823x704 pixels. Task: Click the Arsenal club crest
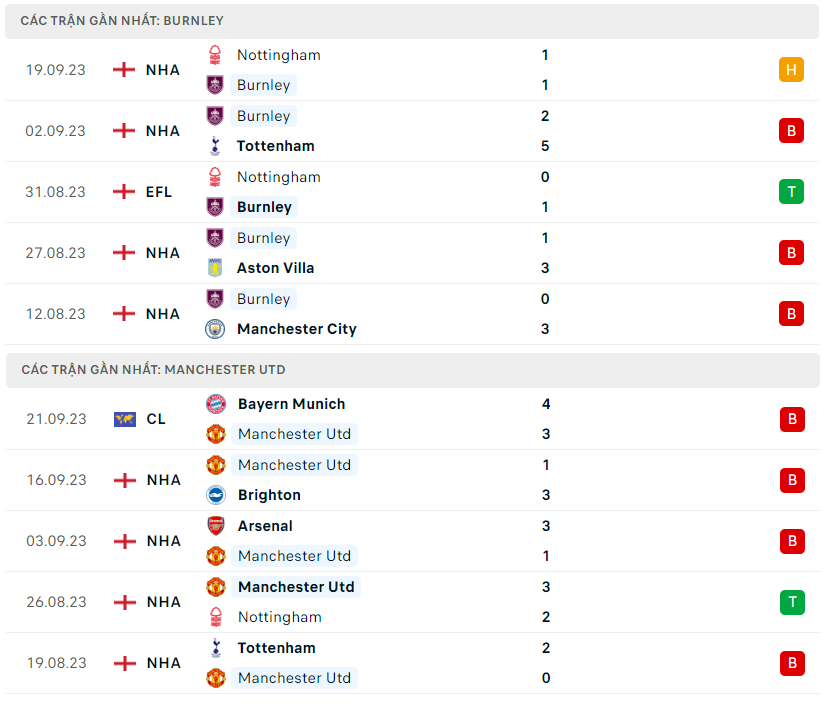216,526
